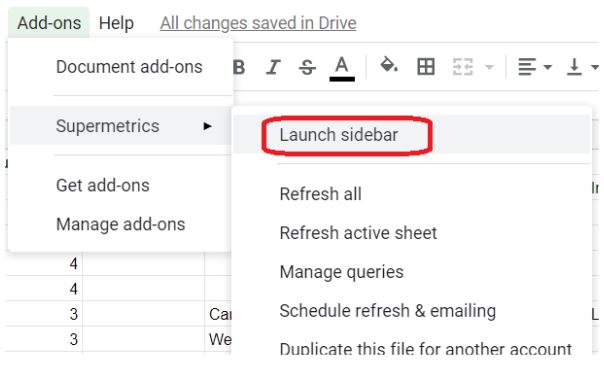Viewport: 604px width, 366px height.
Task: Open the fill color bucket tool
Action: (x=389, y=65)
